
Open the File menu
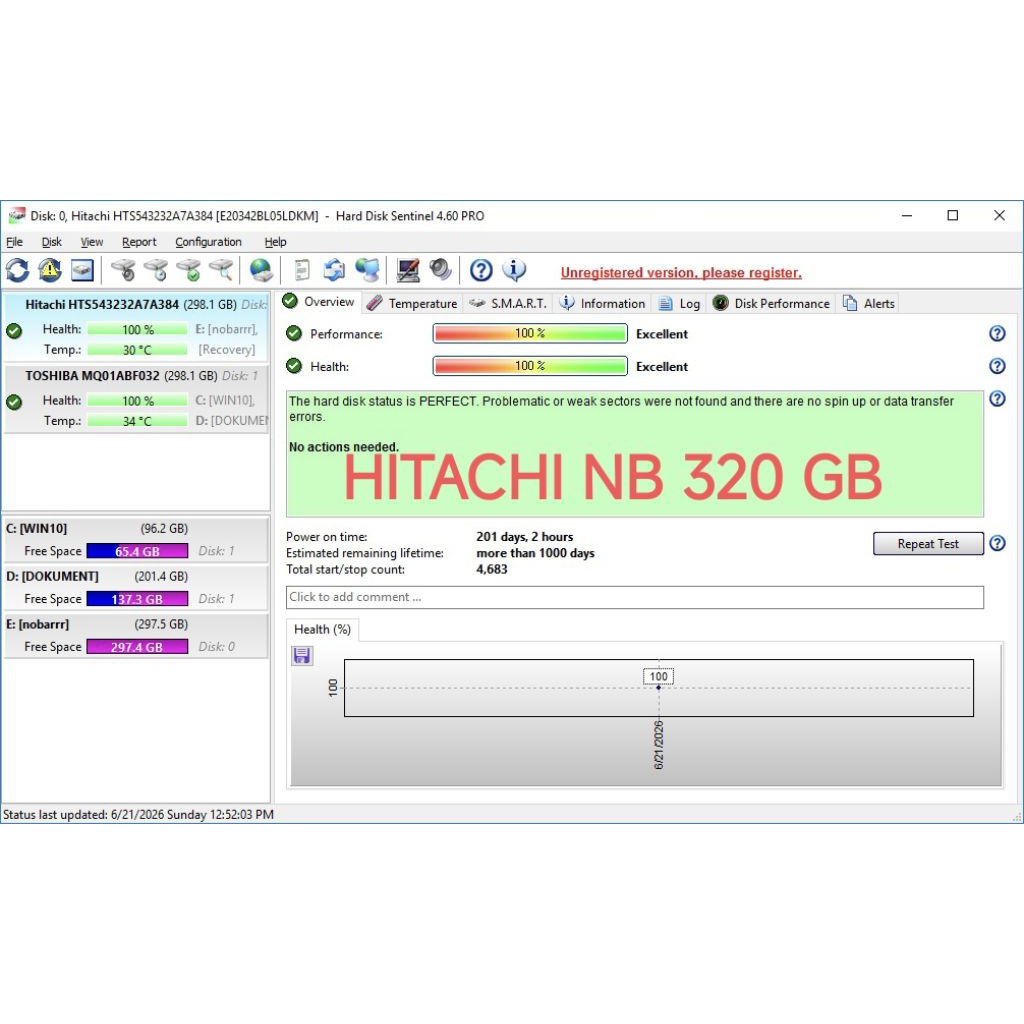pyautogui.click(x=14, y=242)
